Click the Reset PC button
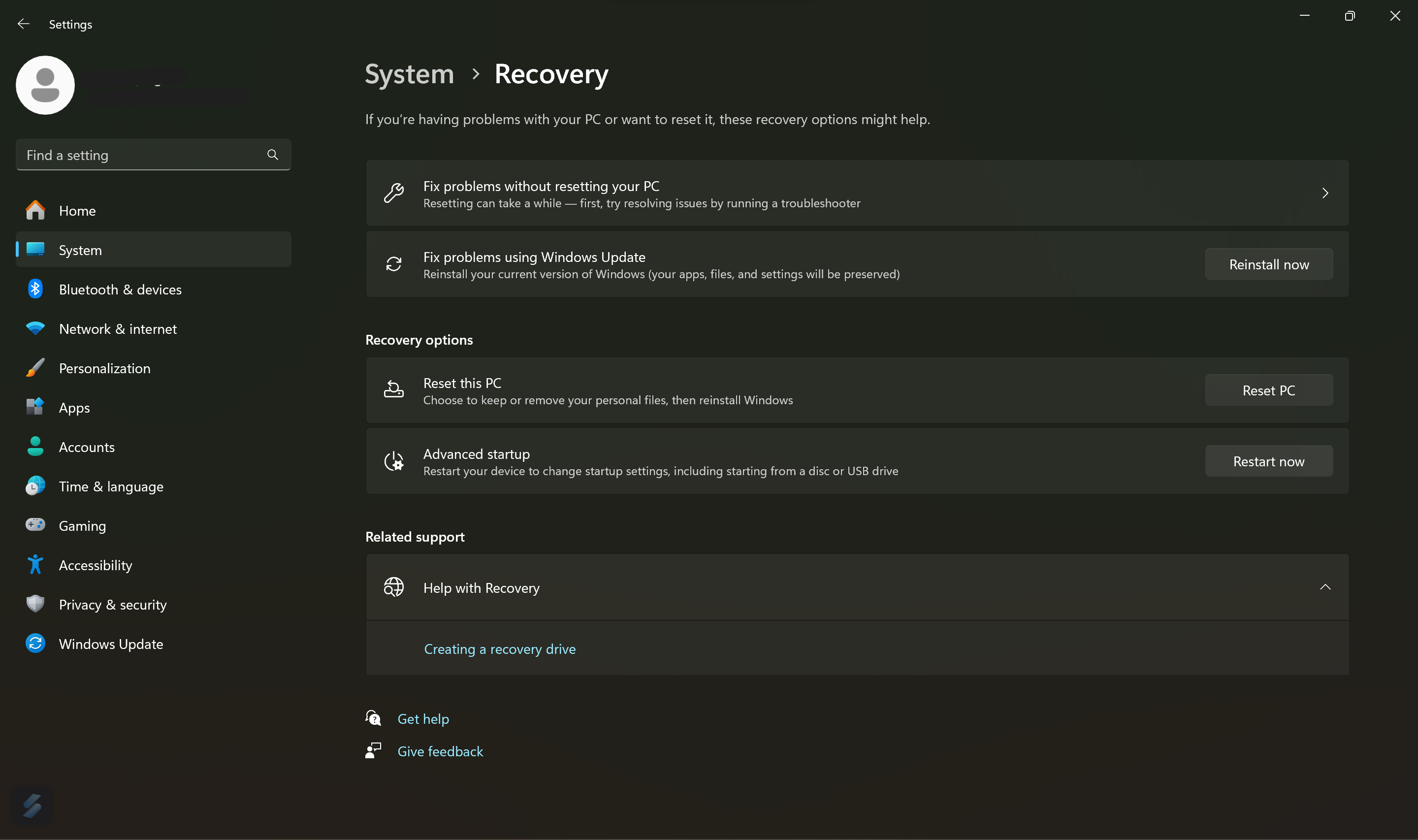The height and width of the screenshot is (840, 1418). [x=1269, y=390]
